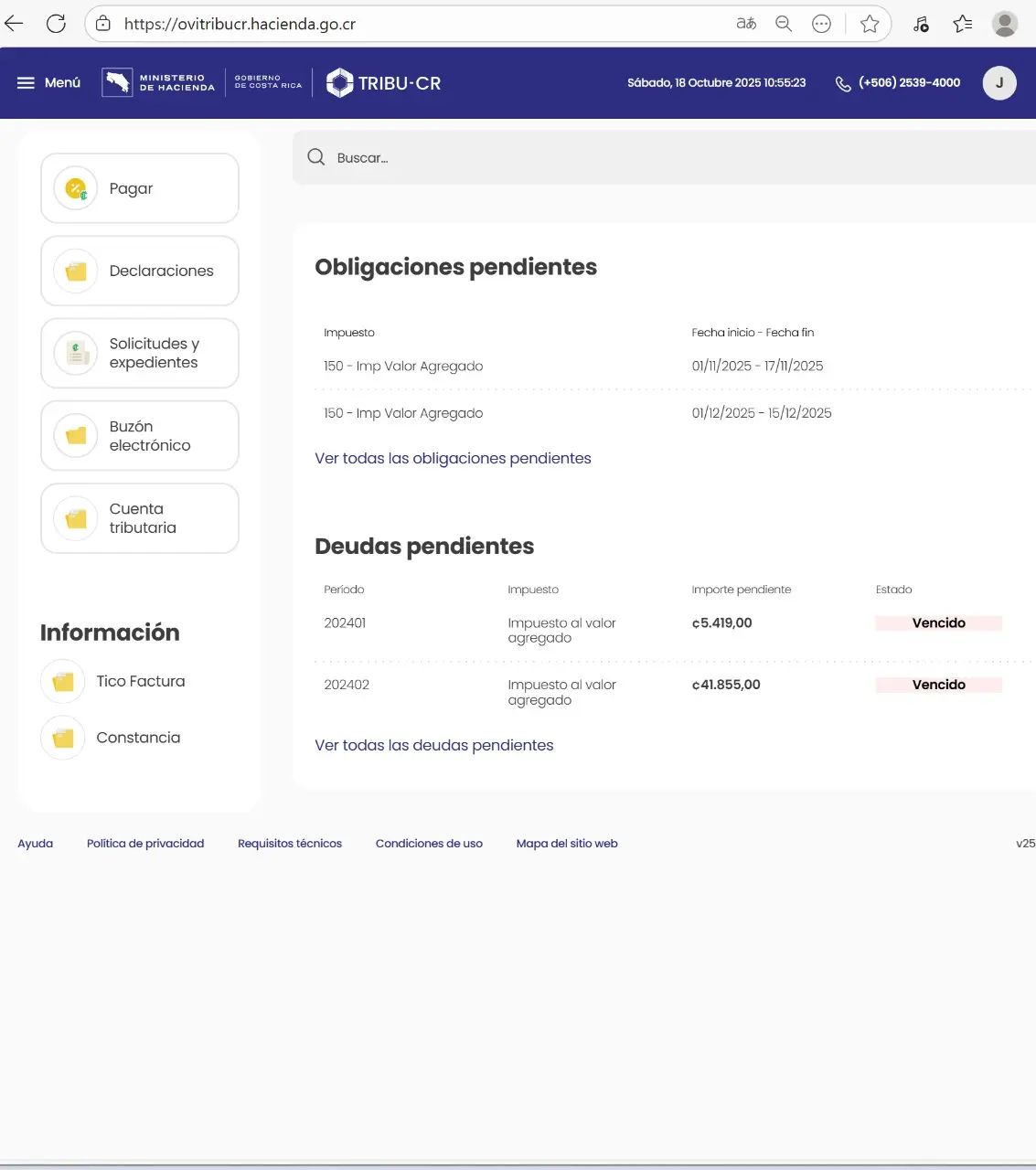Open the user avatar J menu
This screenshot has height=1170, width=1036.
coord(999,83)
